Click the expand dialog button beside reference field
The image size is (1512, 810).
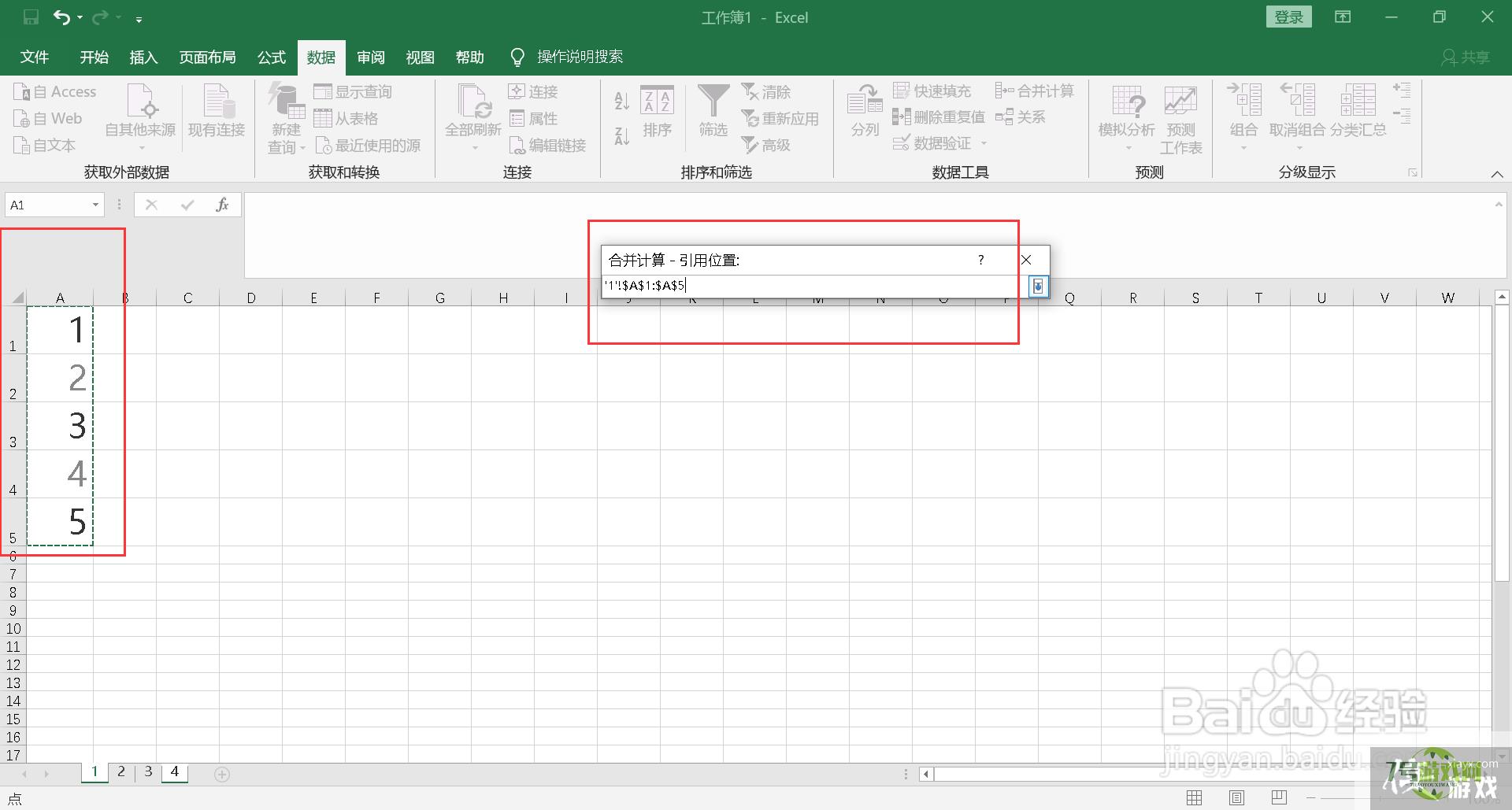1038,287
